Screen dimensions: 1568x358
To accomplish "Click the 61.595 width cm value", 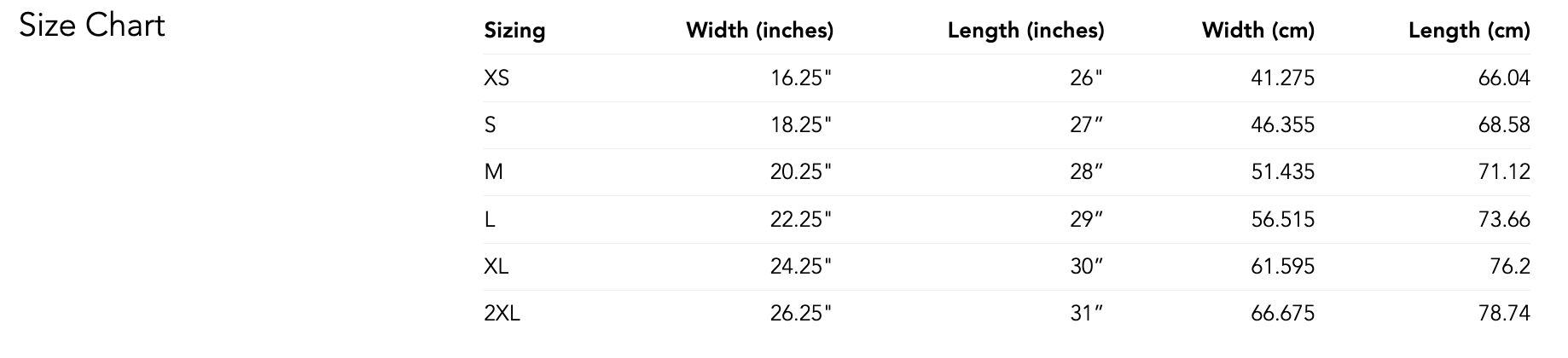I will 1282,267.
